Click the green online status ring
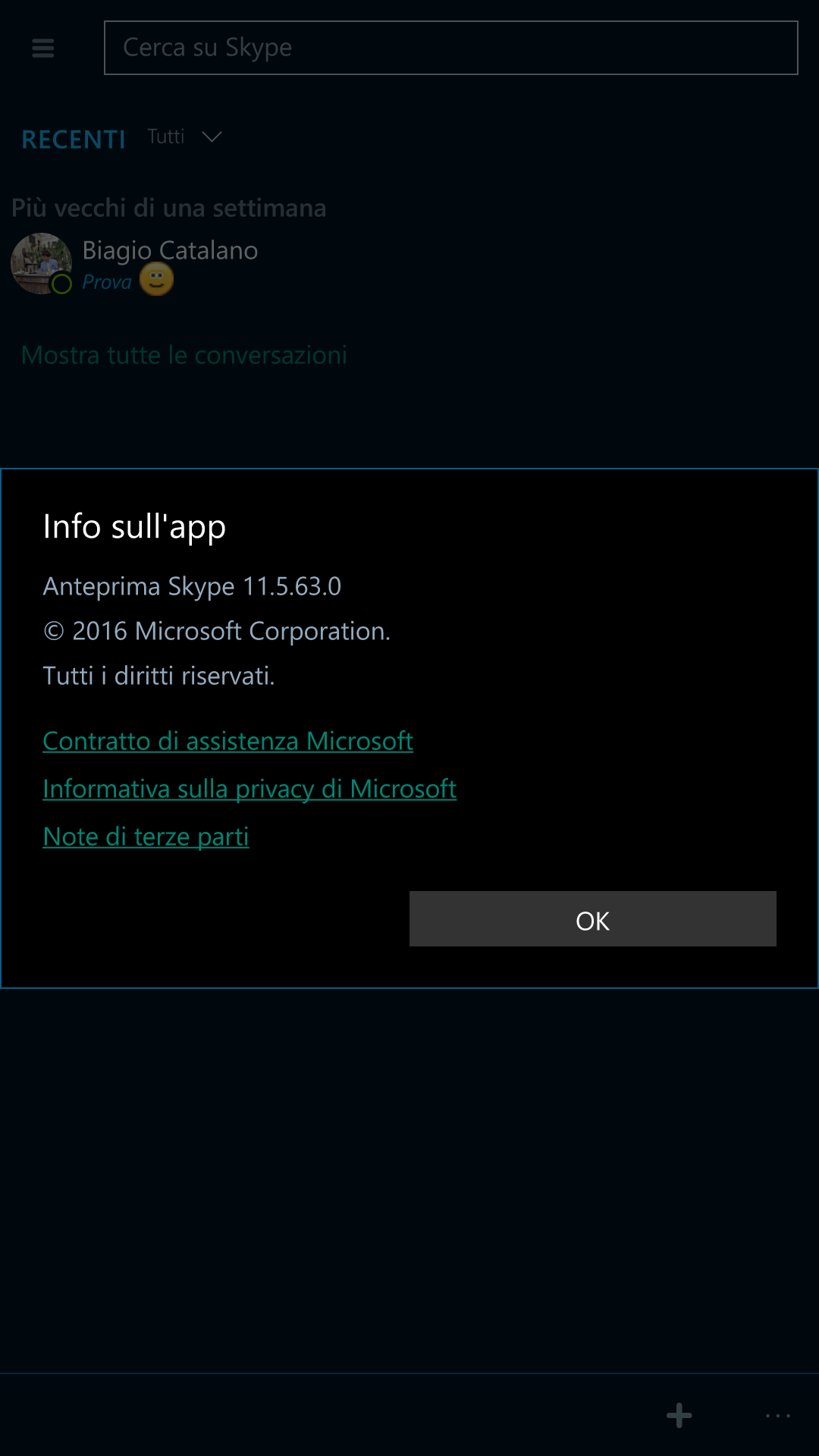819x1456 pixels. (x=61, y=284)
